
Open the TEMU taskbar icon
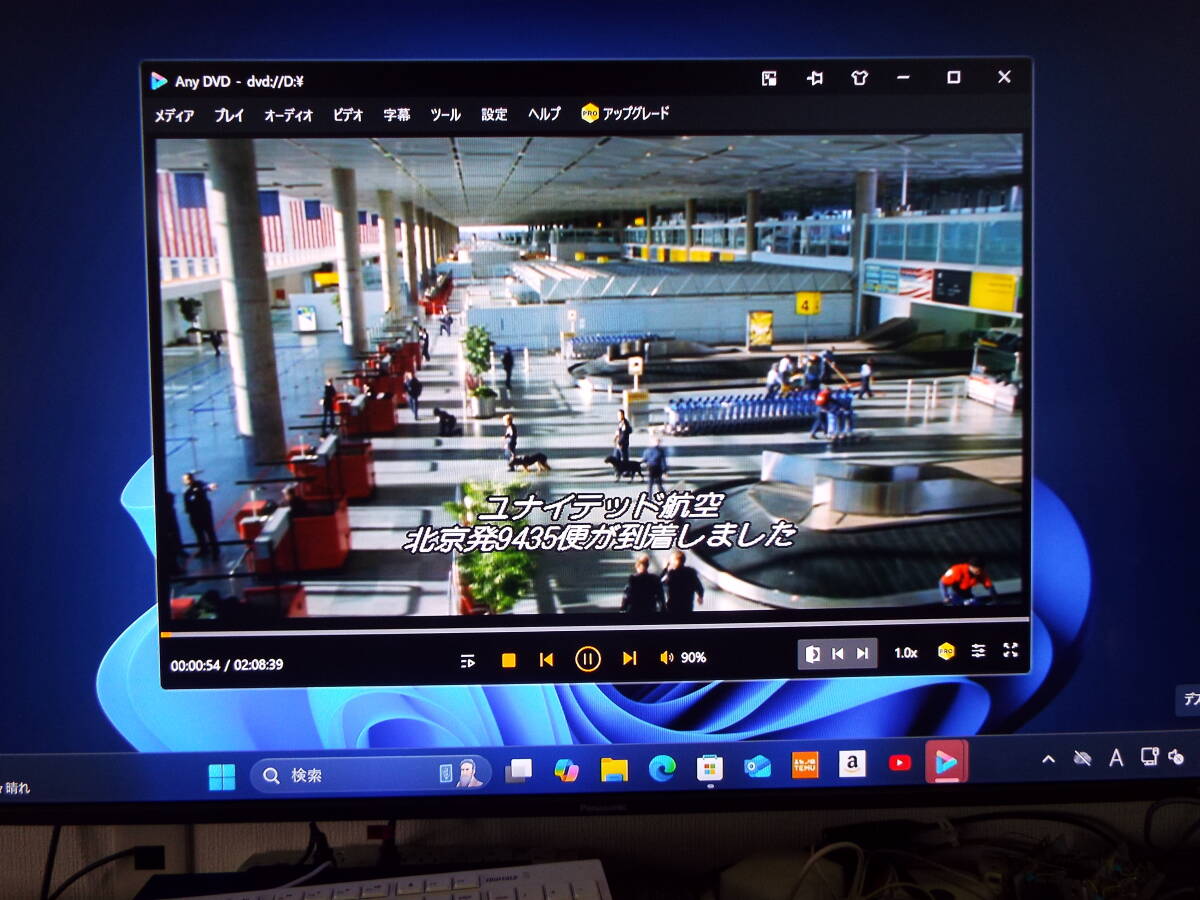click(x=805, y=765)
